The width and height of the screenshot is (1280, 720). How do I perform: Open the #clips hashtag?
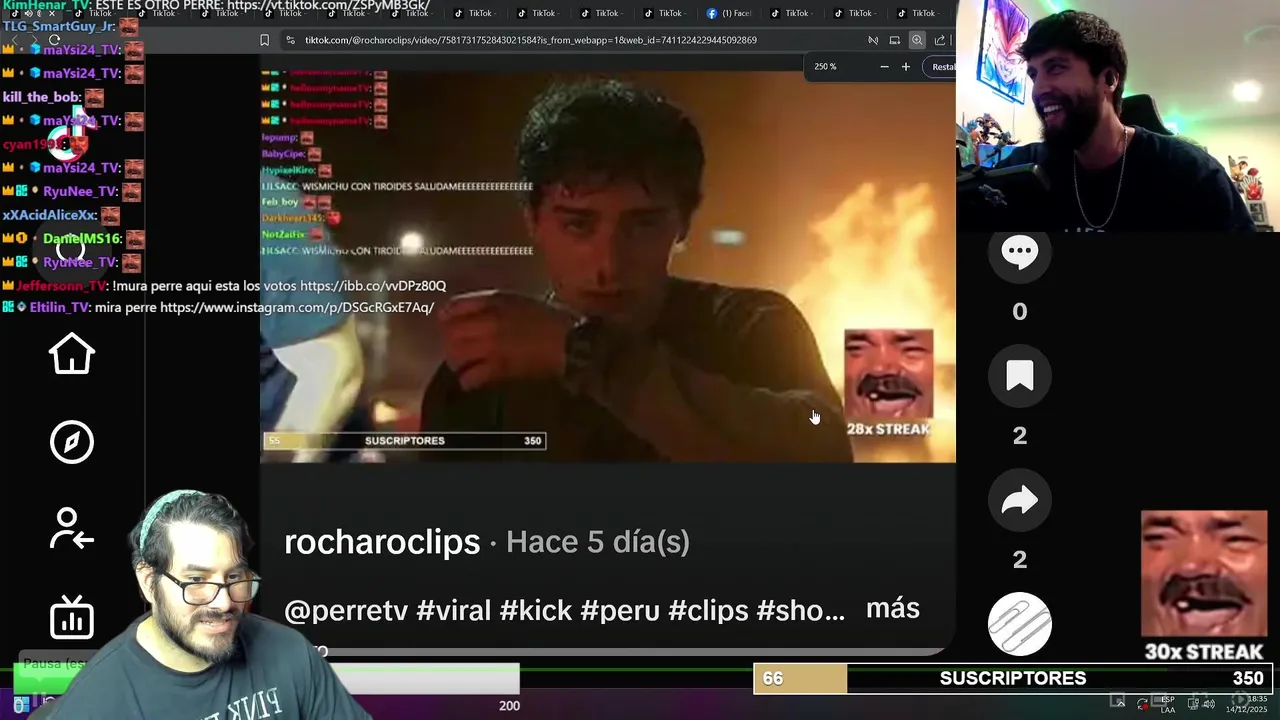click(708, 610)
